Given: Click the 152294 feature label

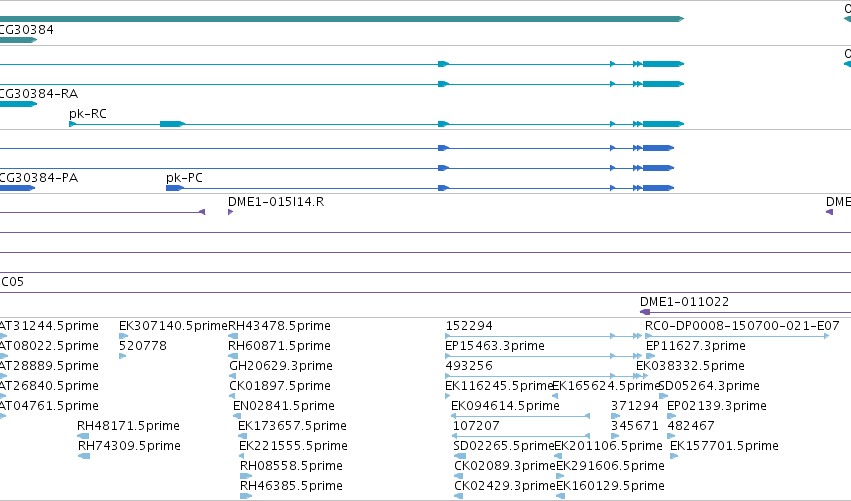Looking at the screenshot, I should pyautogui.click(x=469, y=326).
